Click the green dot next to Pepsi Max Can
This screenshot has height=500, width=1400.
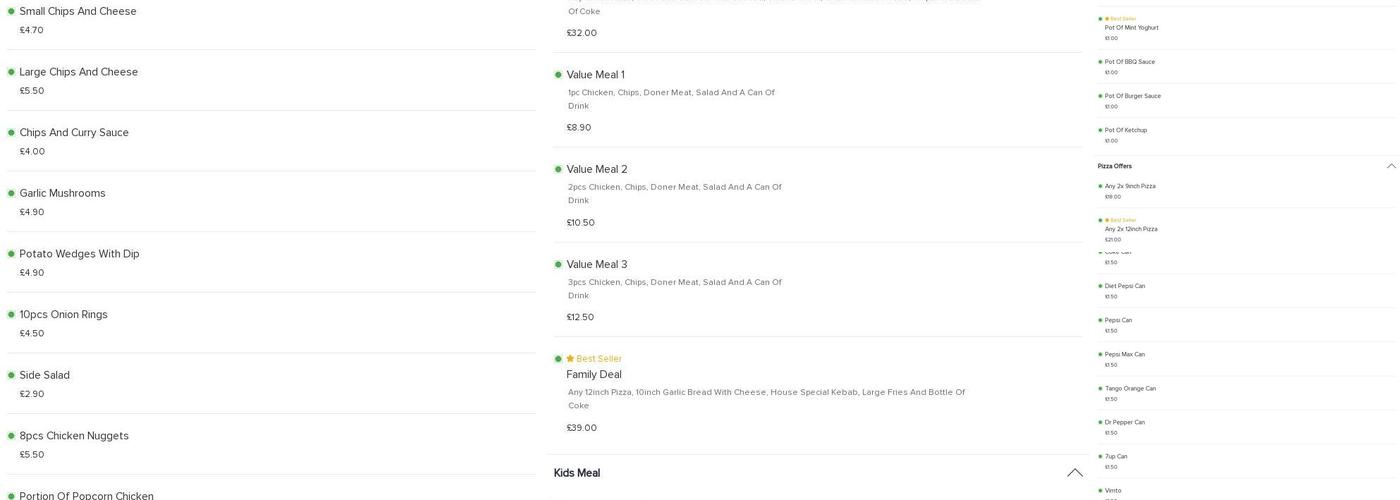tap(1100, 355)
